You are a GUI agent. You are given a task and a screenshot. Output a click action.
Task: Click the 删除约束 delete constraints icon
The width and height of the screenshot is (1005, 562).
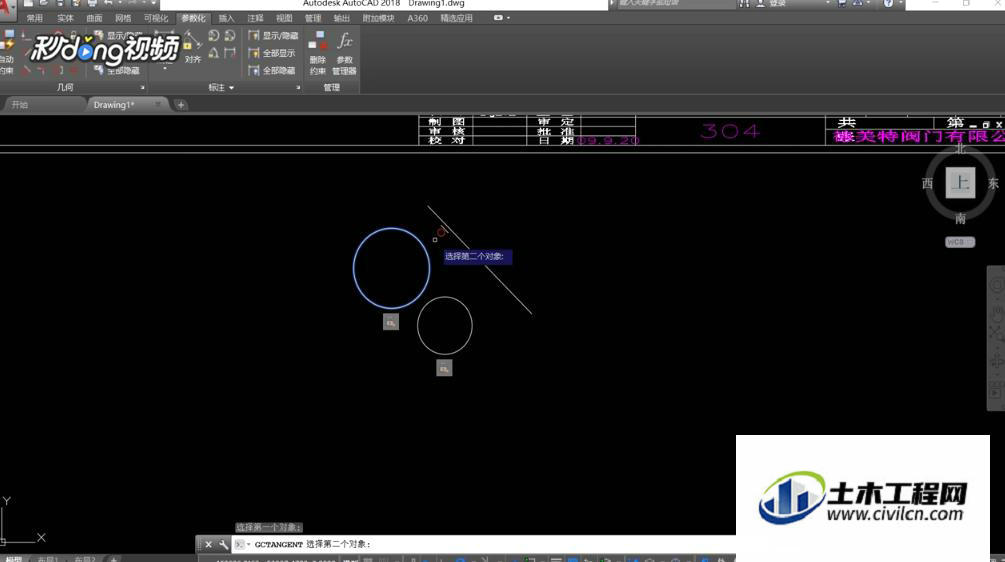coord(317,53)
